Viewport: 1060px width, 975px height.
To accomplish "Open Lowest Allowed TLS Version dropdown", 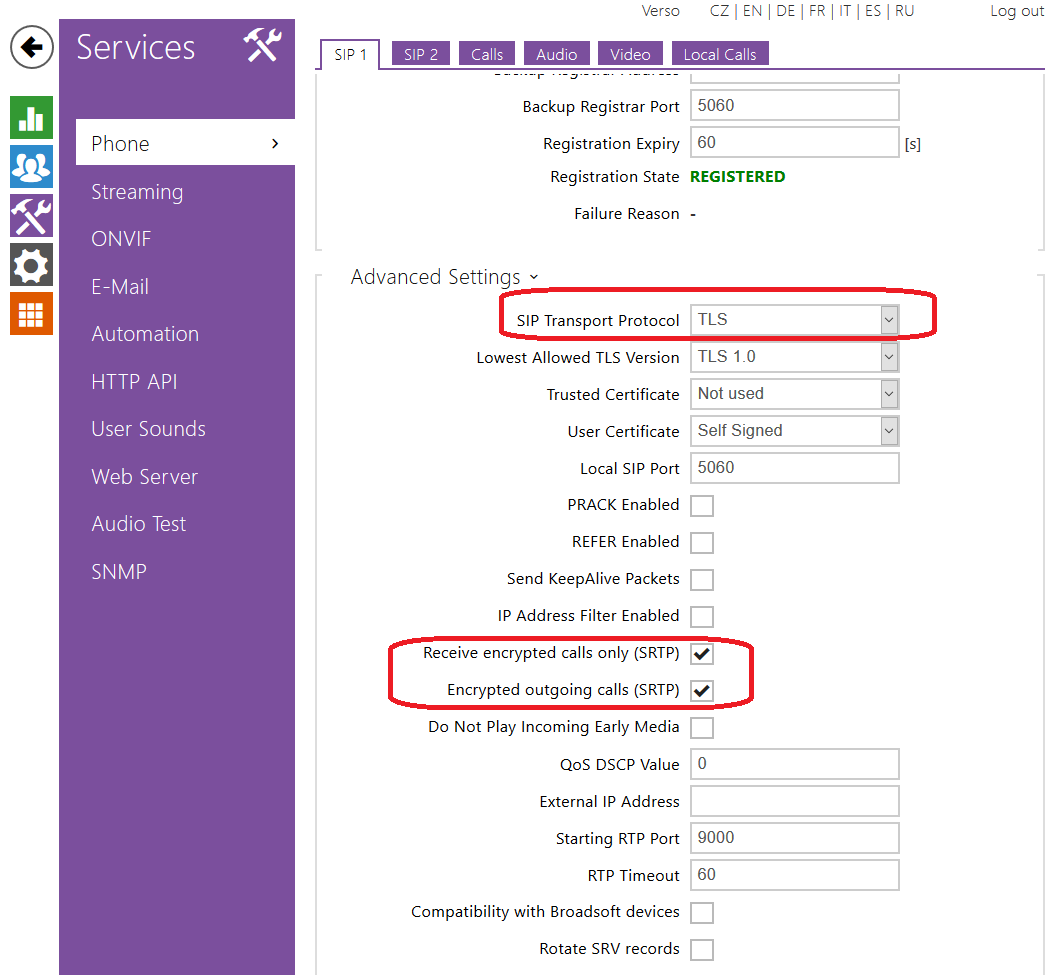I will (x=795, y=357).
